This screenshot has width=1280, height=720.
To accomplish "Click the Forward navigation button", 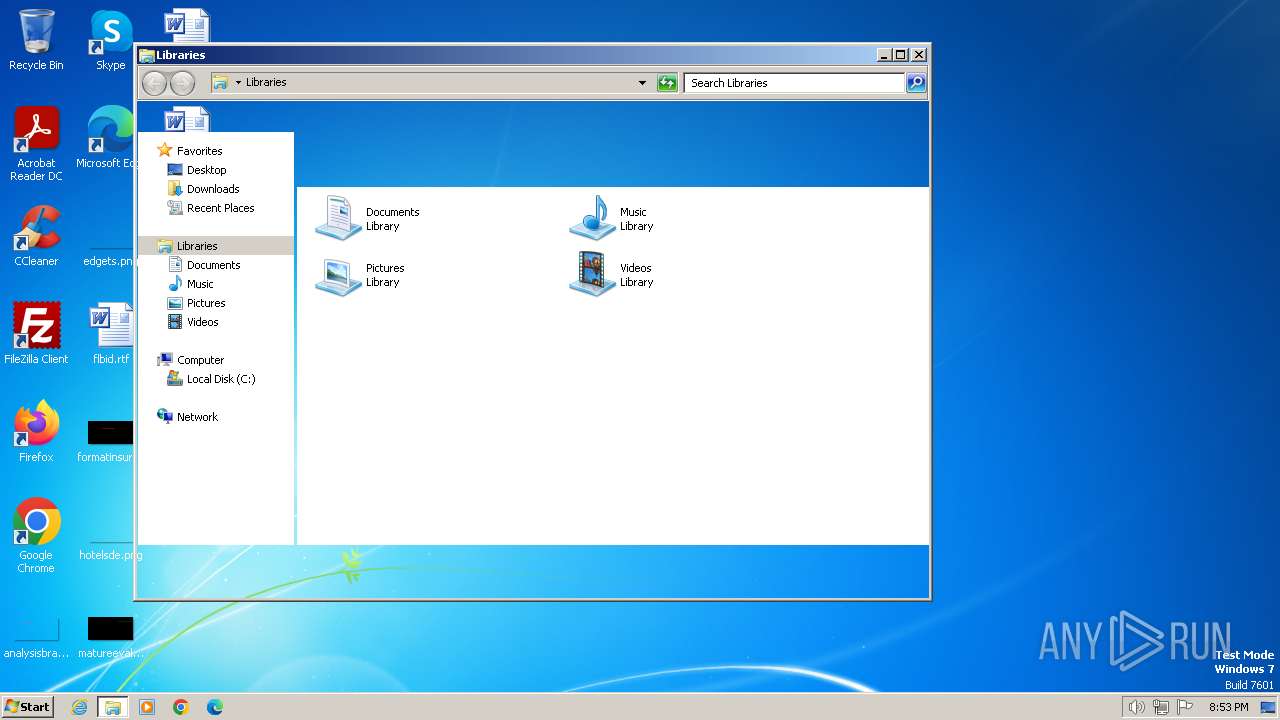I will click(x=182, y=83).
